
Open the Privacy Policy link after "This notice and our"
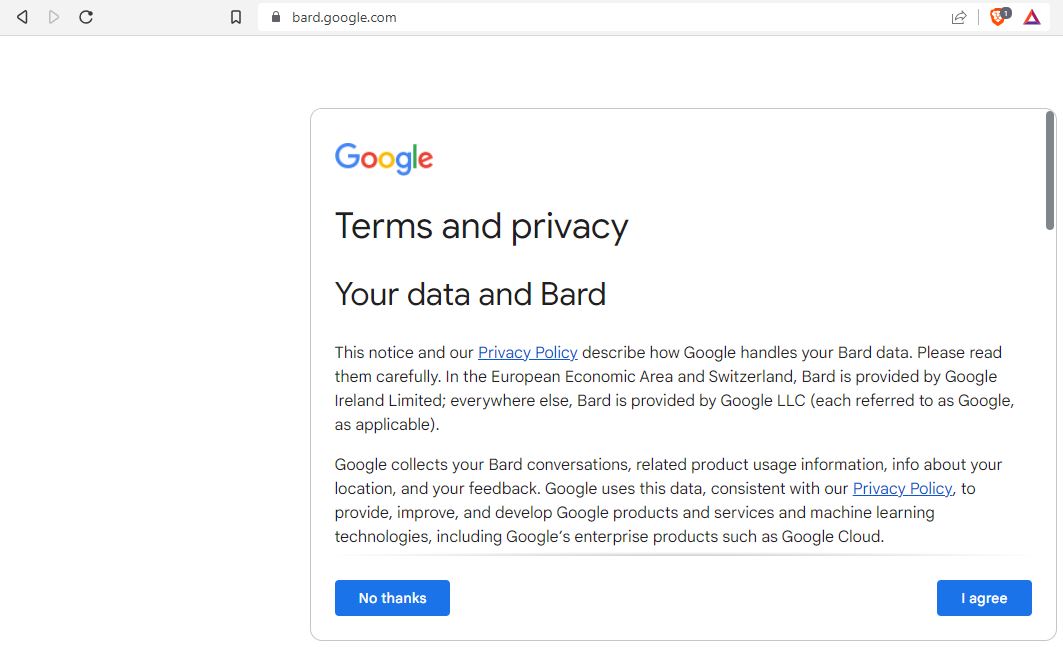coord(527,353)
